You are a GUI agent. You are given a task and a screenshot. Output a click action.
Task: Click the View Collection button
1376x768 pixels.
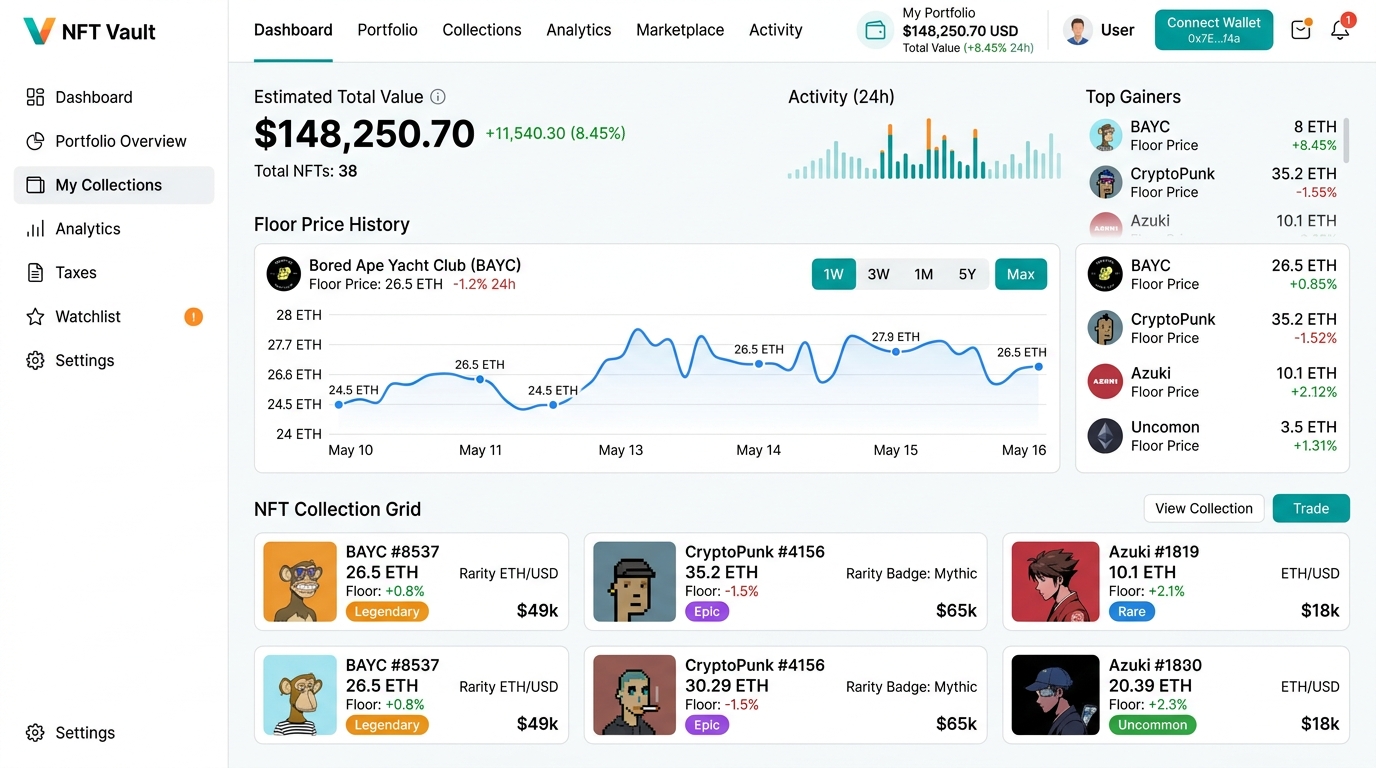pos(1204,508)
